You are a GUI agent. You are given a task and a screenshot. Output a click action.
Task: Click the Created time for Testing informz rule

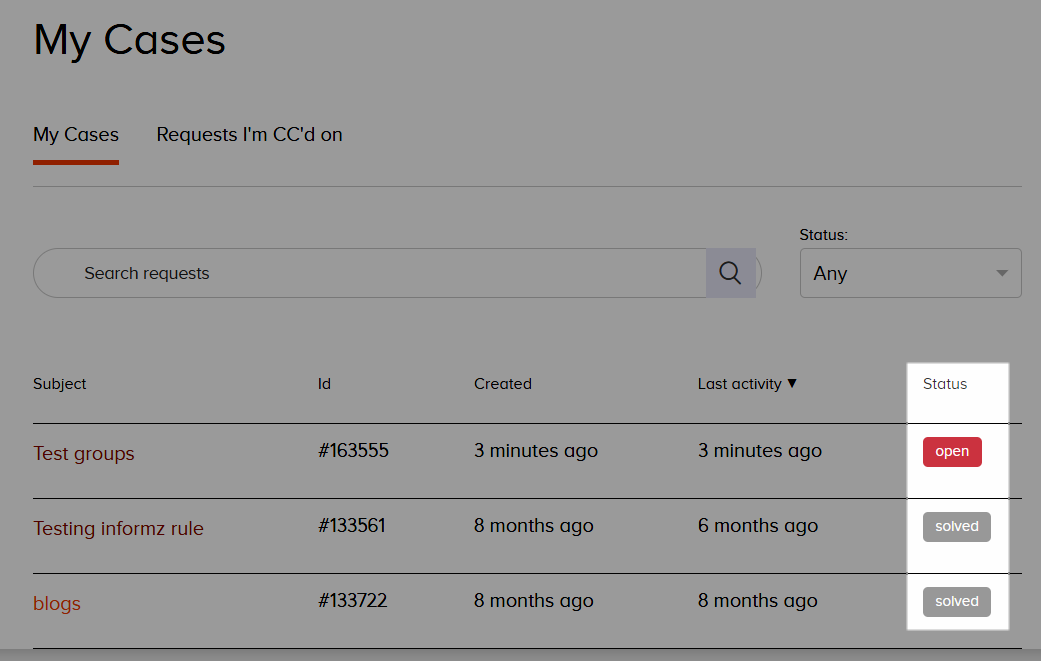[534, 526]
